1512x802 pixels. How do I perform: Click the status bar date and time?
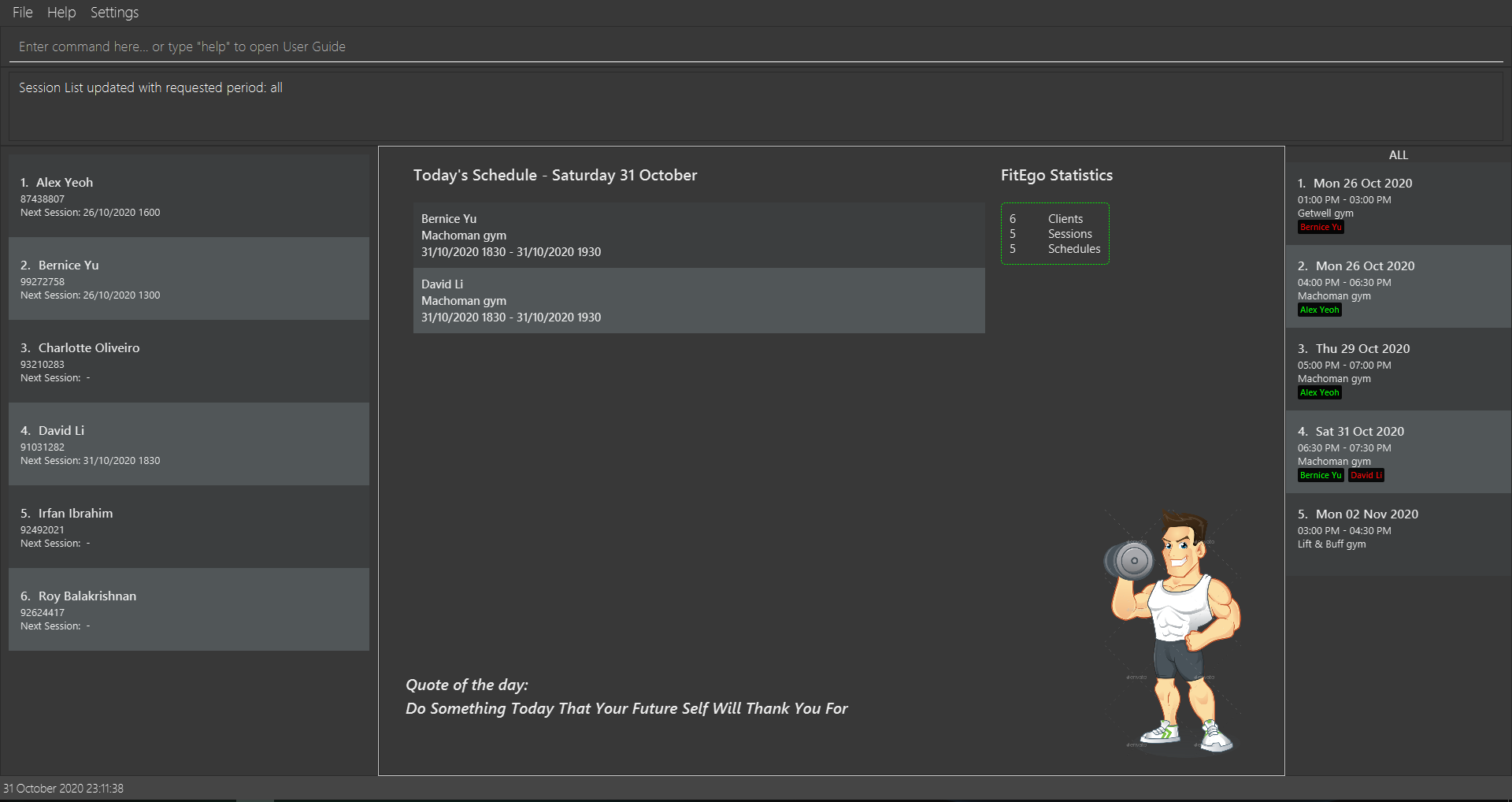coord(63,788)
